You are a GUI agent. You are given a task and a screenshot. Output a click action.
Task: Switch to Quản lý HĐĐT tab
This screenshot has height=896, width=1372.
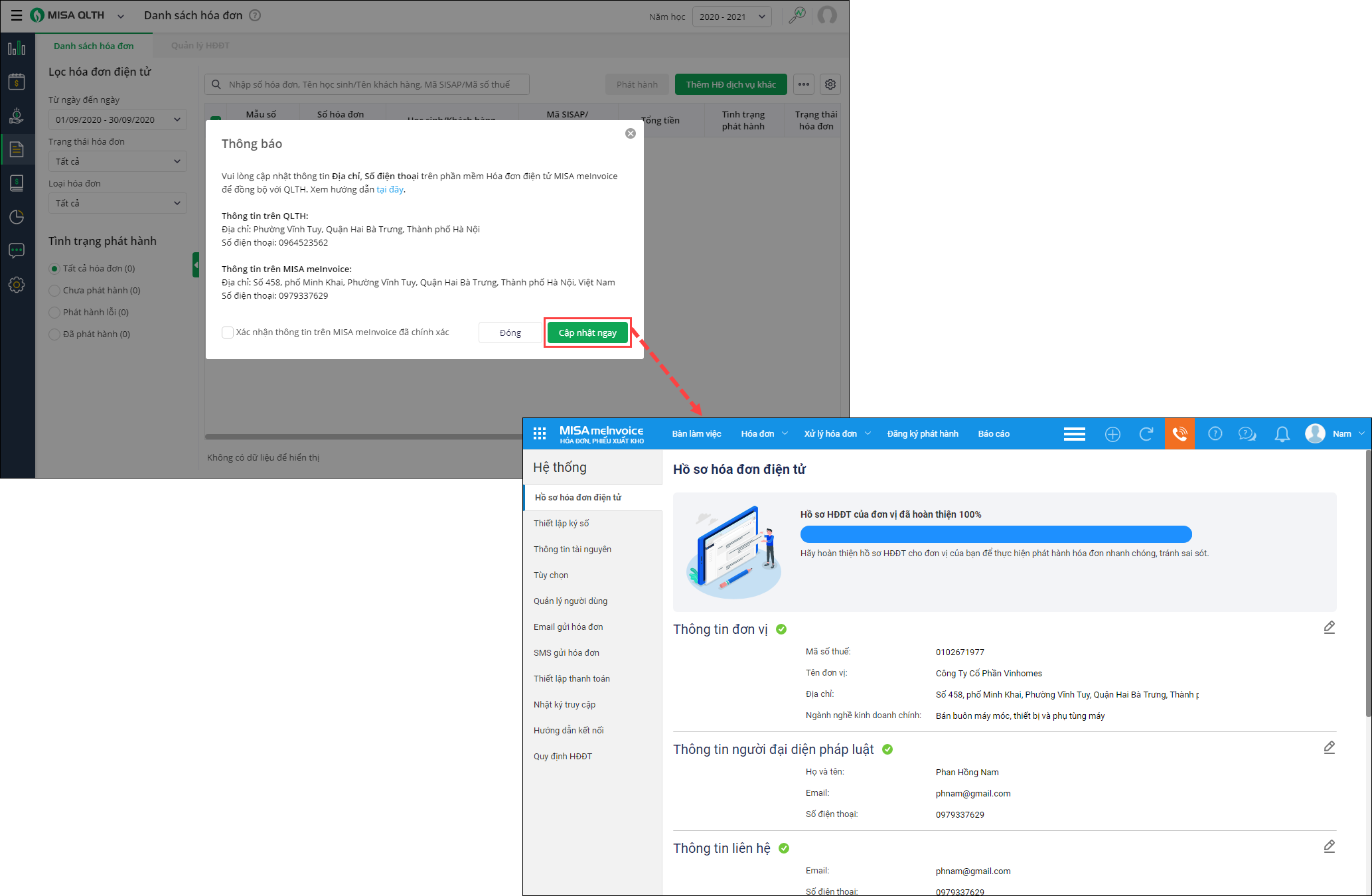[200, 46]
